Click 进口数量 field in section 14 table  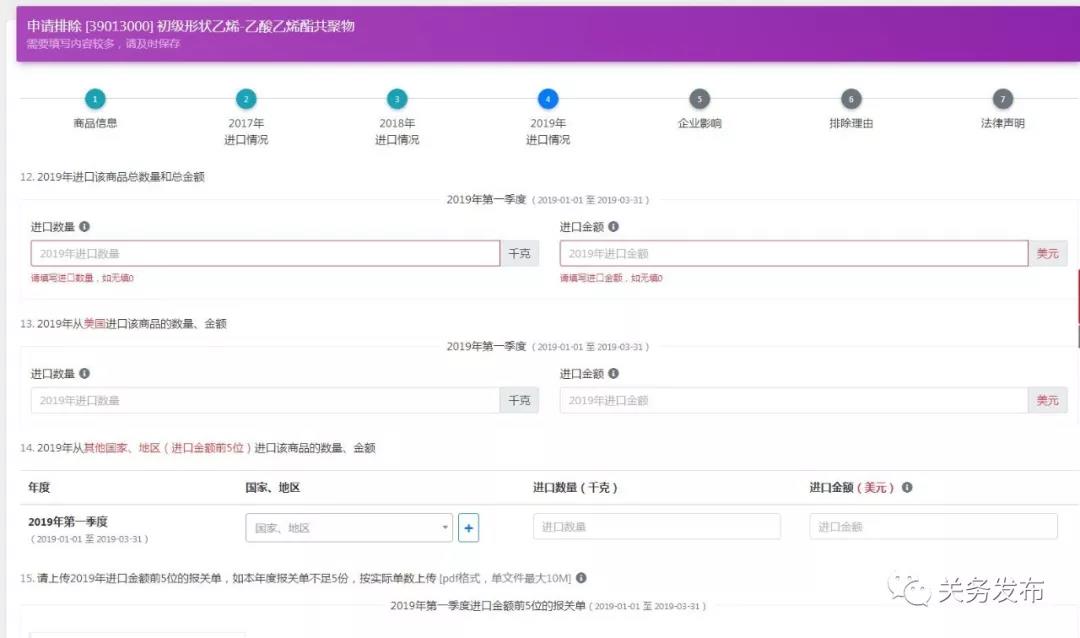656,527
